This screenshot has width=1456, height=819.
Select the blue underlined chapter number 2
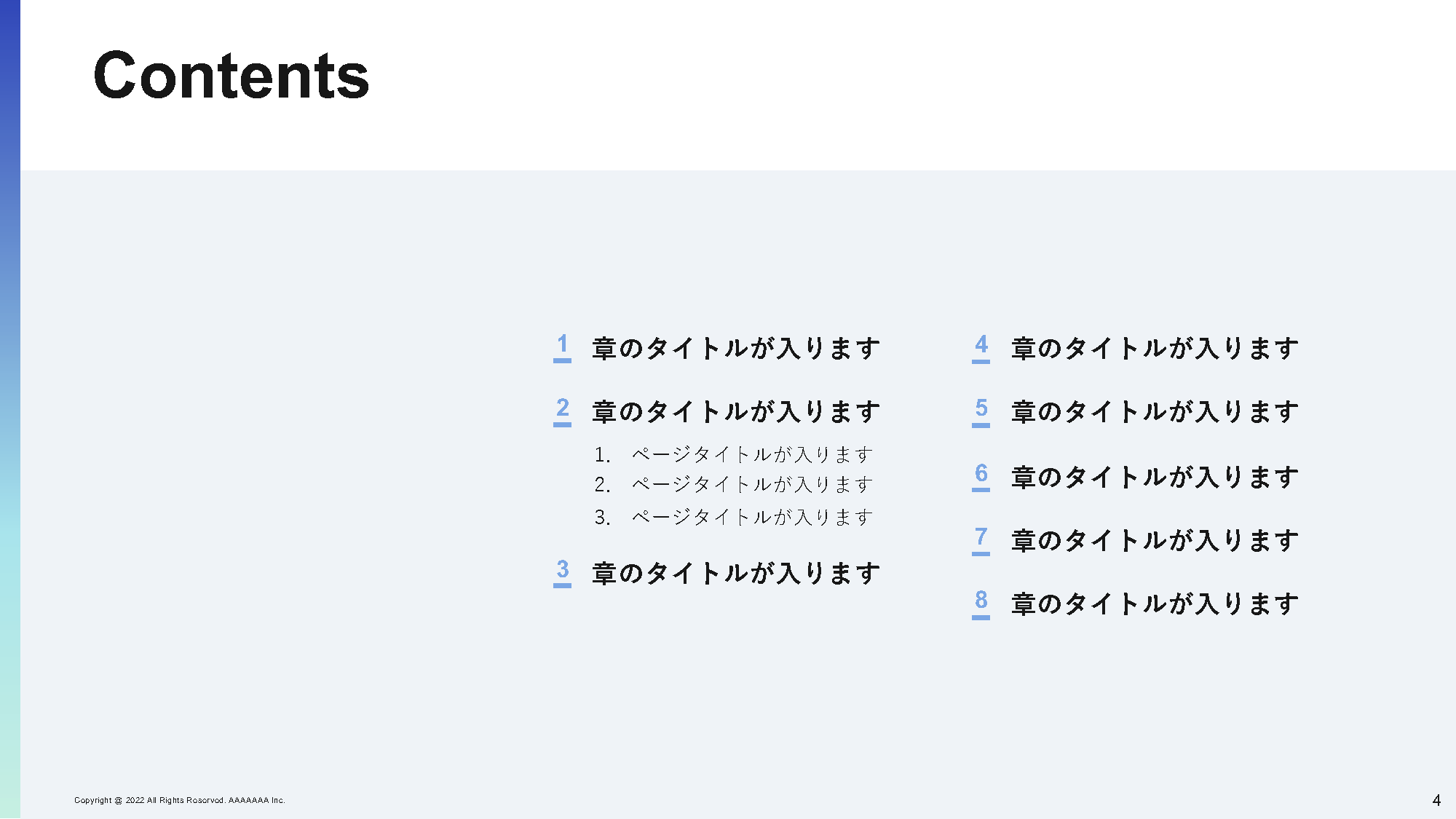click(x=562, y=409)
